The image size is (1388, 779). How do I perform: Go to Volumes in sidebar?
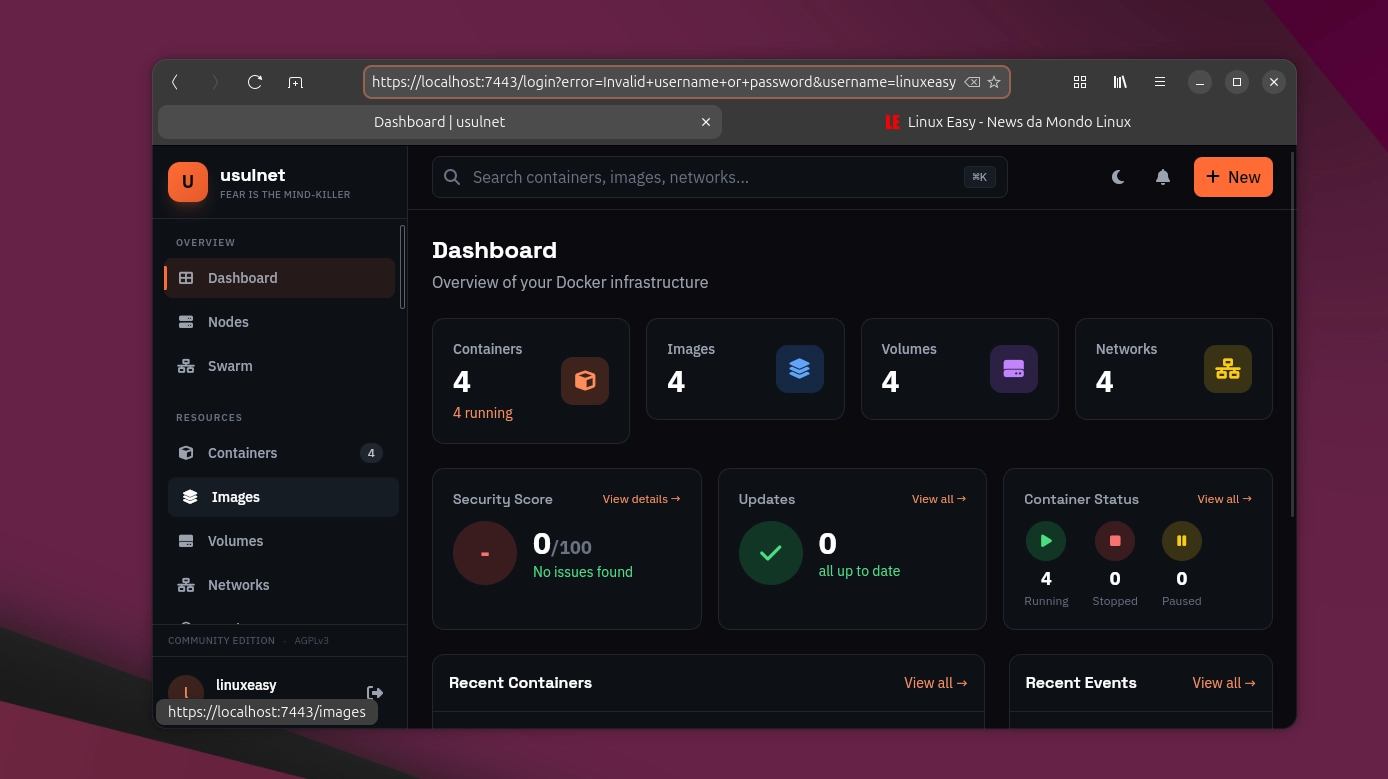(235, 541)
